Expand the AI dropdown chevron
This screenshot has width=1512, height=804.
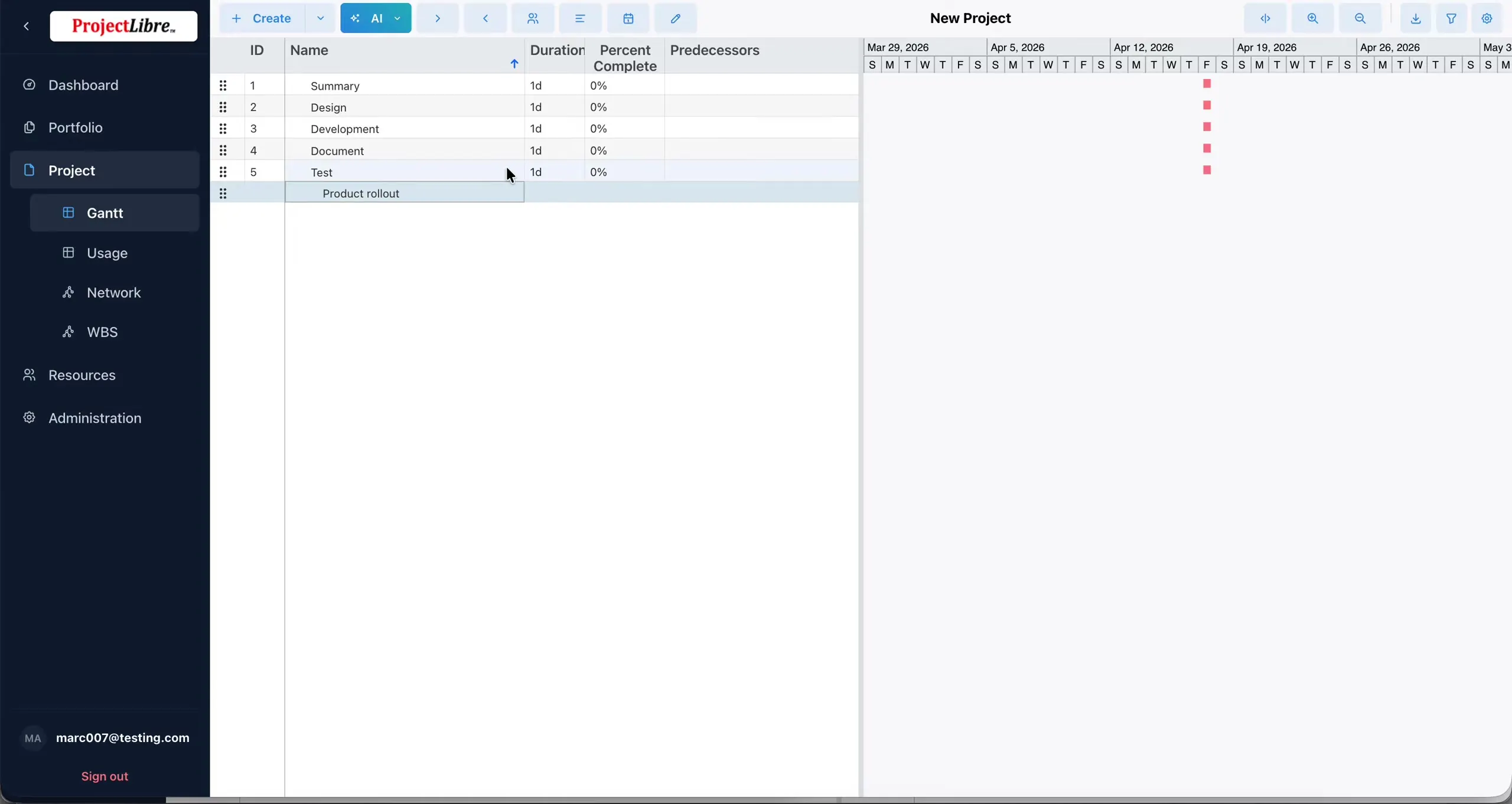click(x=398, y=18)
